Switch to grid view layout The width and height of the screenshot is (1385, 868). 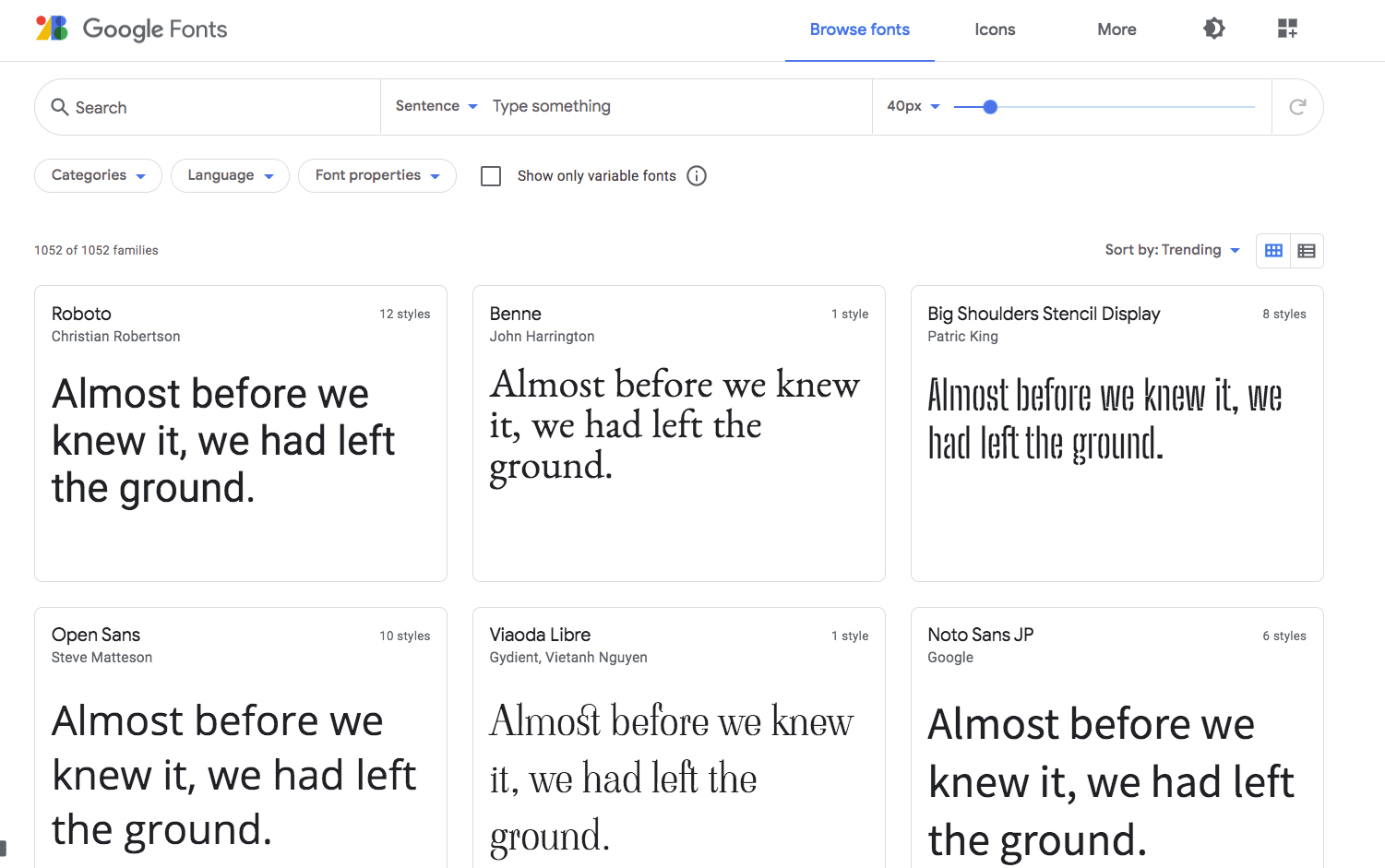tap(1273, 251)
